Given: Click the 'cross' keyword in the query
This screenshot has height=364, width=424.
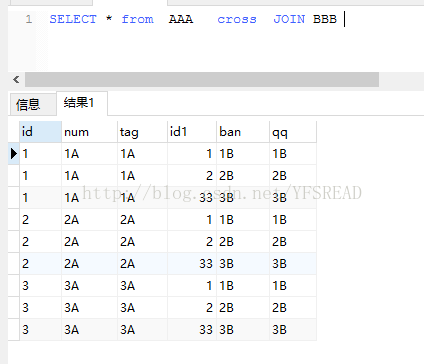Looking at the screenshot, I should (x=237, y=20).
